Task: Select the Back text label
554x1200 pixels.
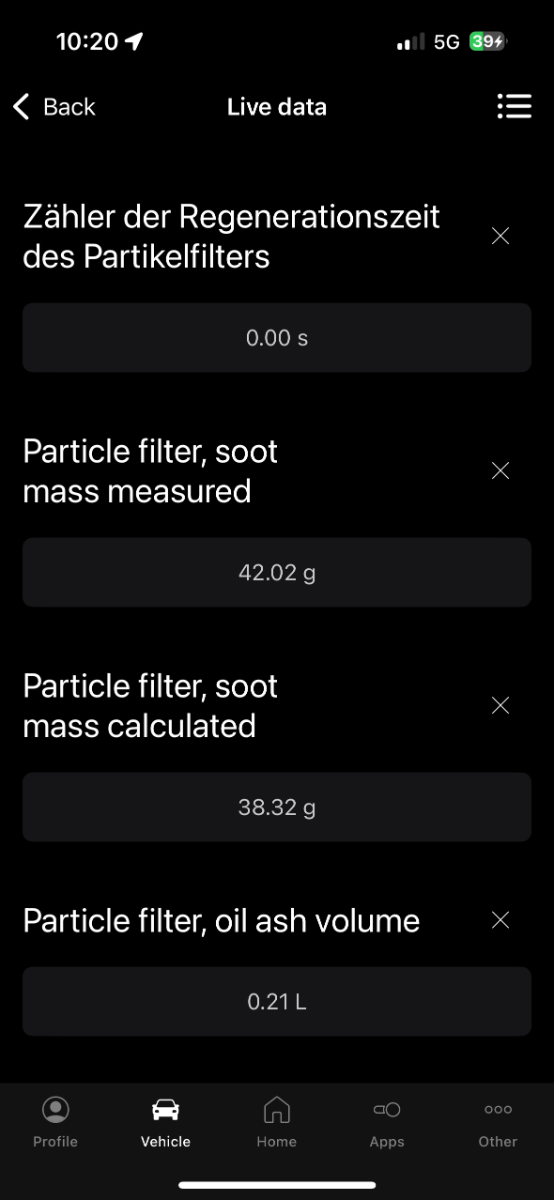Action: pyautogui.click(x=69, y=107)
